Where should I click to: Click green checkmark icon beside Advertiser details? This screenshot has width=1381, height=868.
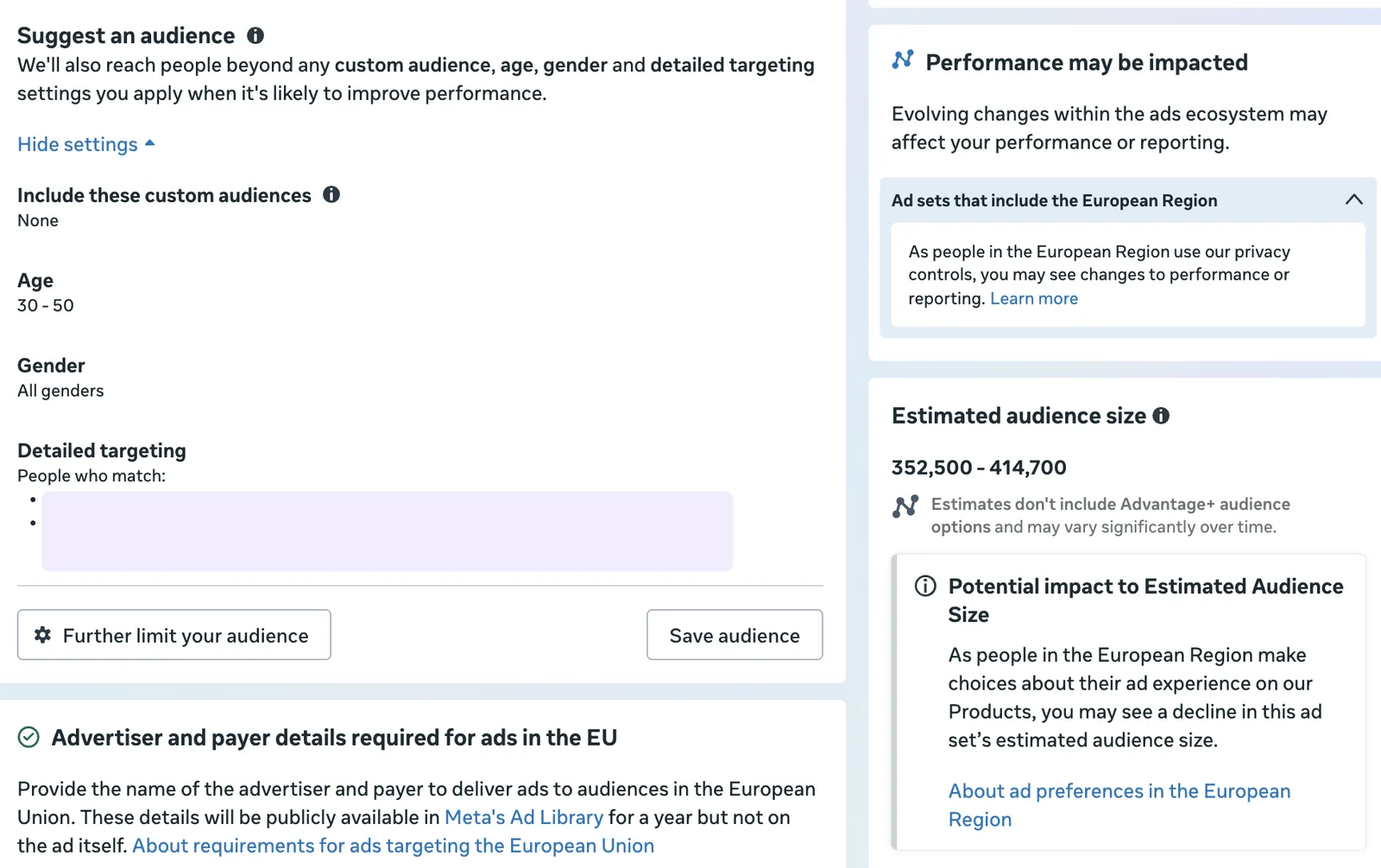tap(28, 737)
